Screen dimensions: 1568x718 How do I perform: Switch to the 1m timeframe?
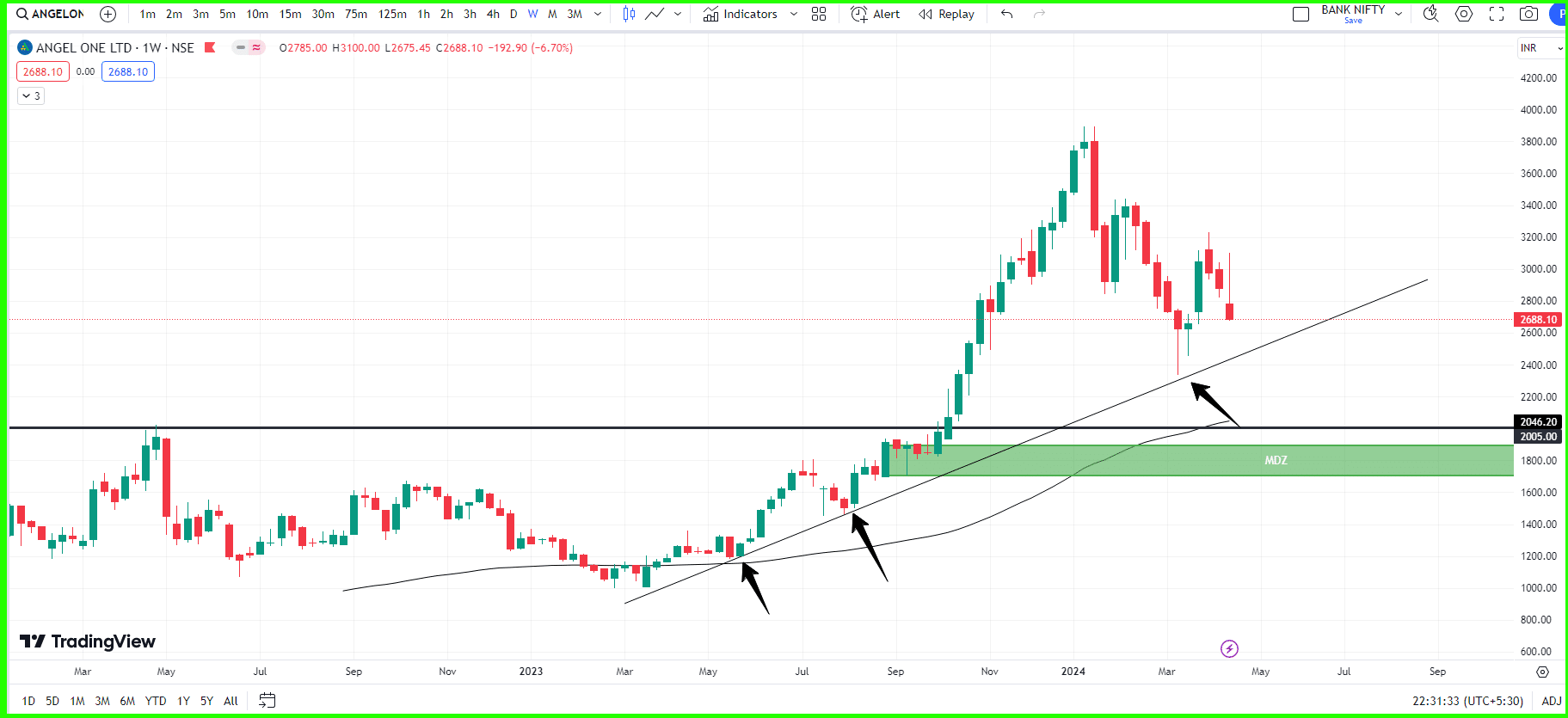tap(148, 14)
